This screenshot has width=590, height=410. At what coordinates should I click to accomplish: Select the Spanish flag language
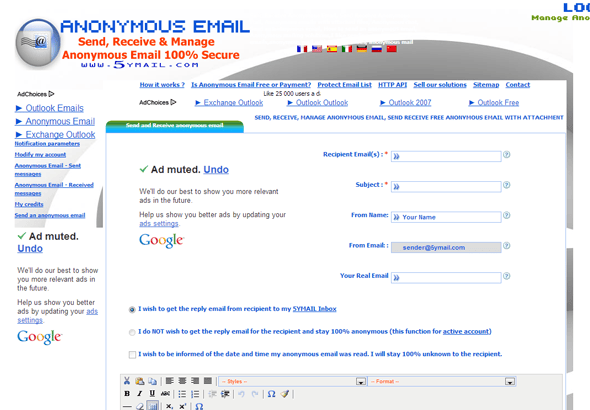point(332,49)
